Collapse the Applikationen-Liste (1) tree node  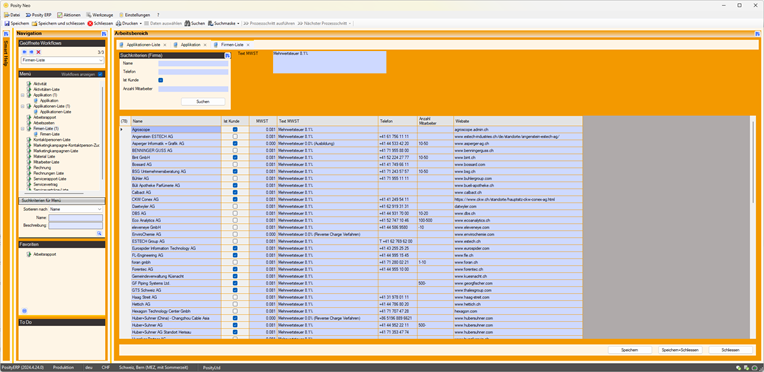22,106
